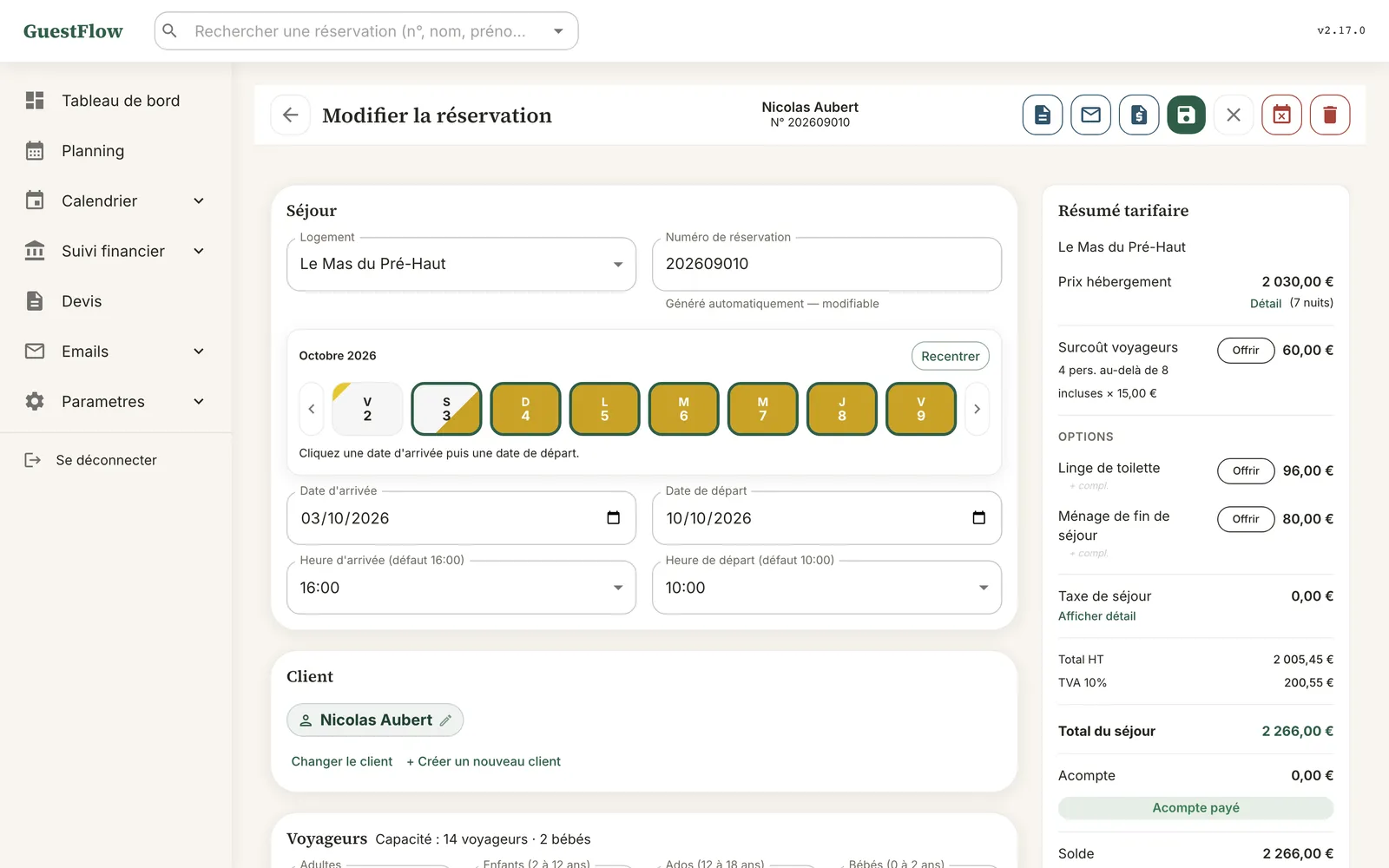Open the Heure de départ dropdown
1389x868 pixels.
(826, 588)
